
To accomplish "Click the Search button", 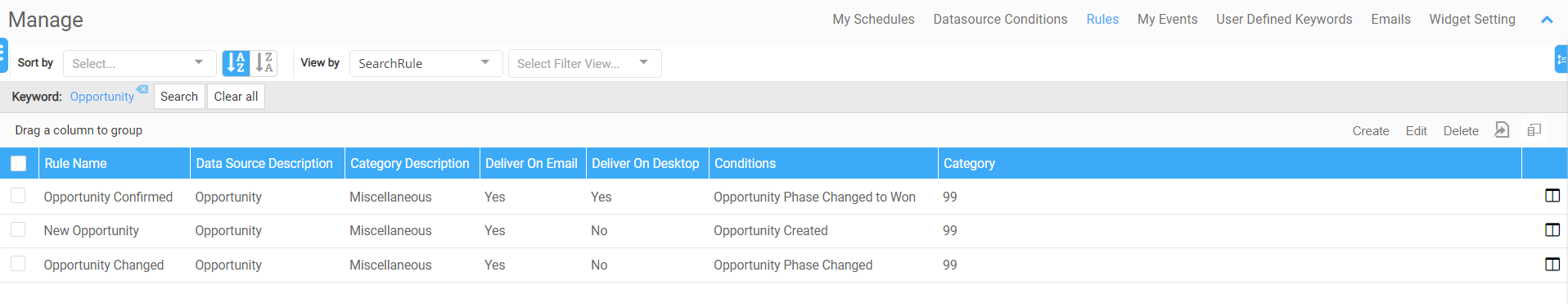I will pos(179,97).
